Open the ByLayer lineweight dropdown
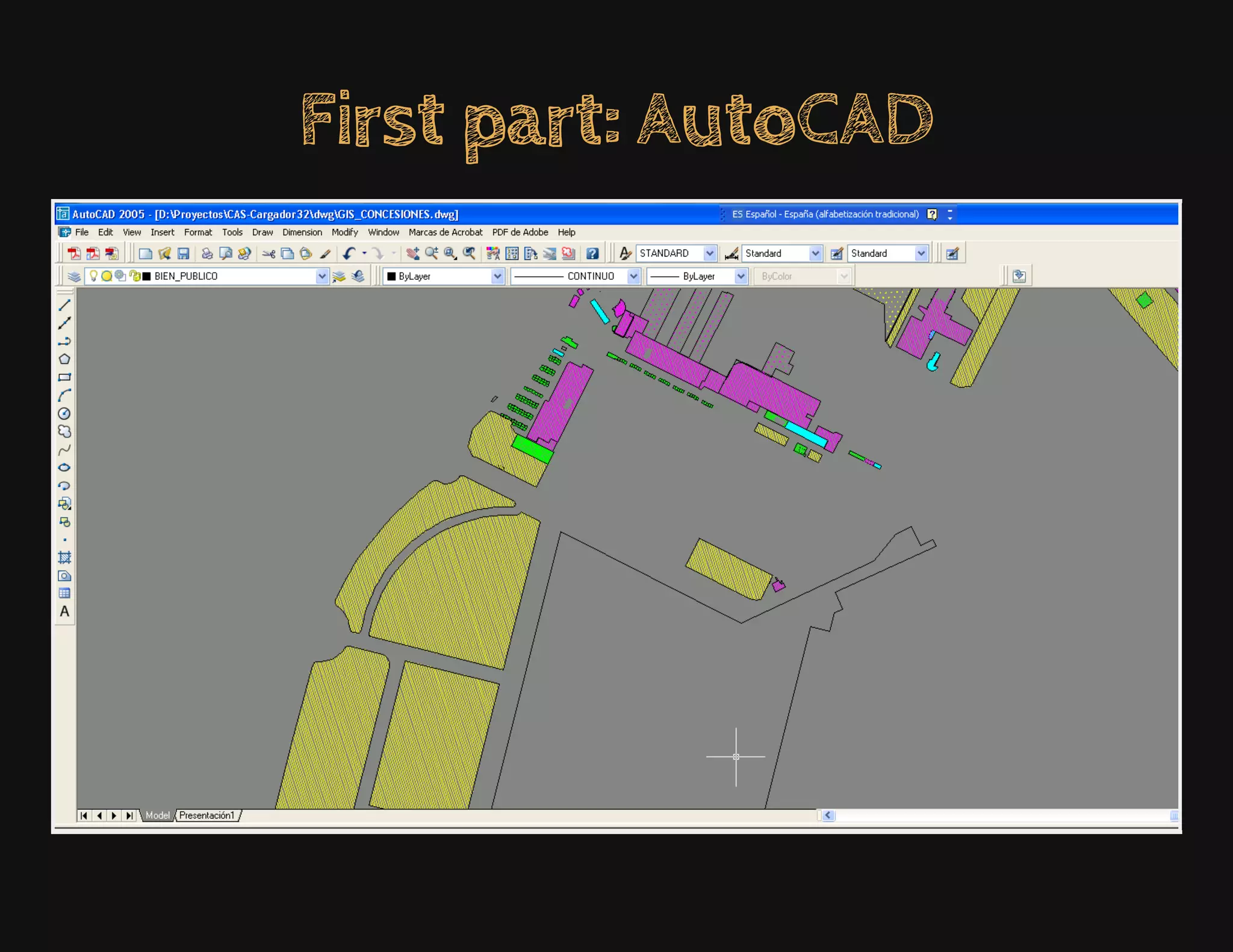Screen dimensions: 1233x952 coord(741,276)
